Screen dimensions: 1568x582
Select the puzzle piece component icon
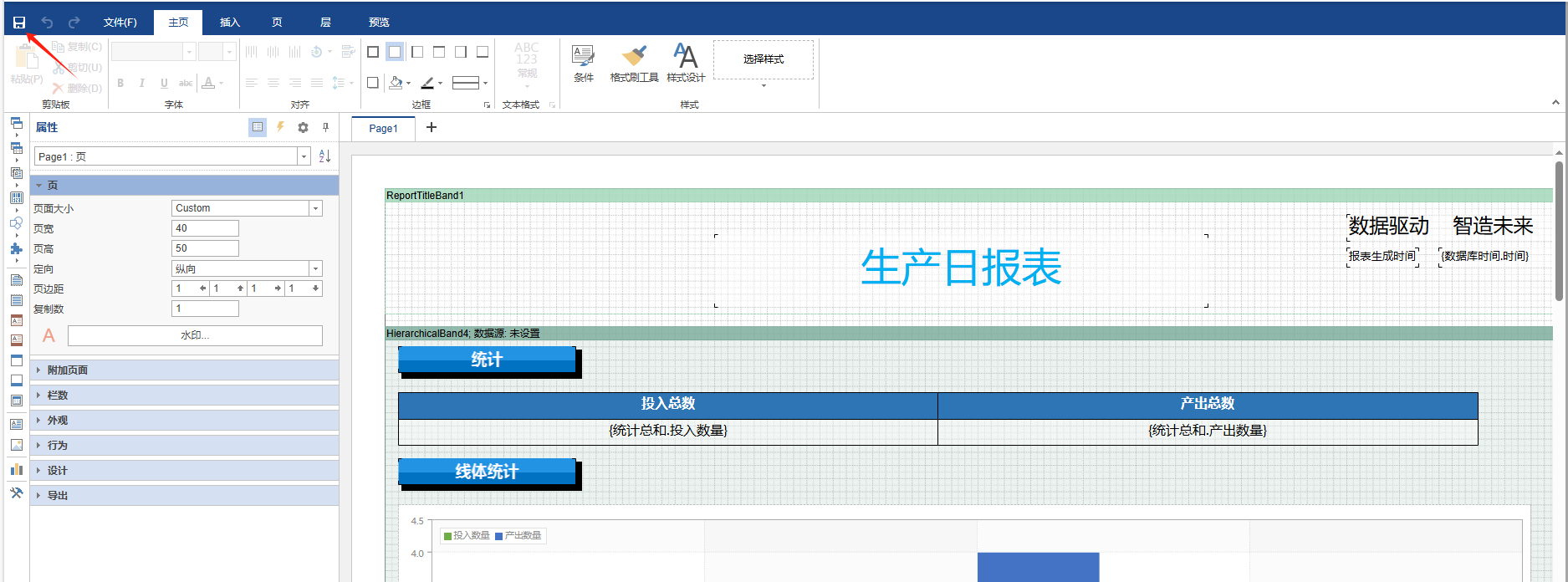tap(16, 248)
